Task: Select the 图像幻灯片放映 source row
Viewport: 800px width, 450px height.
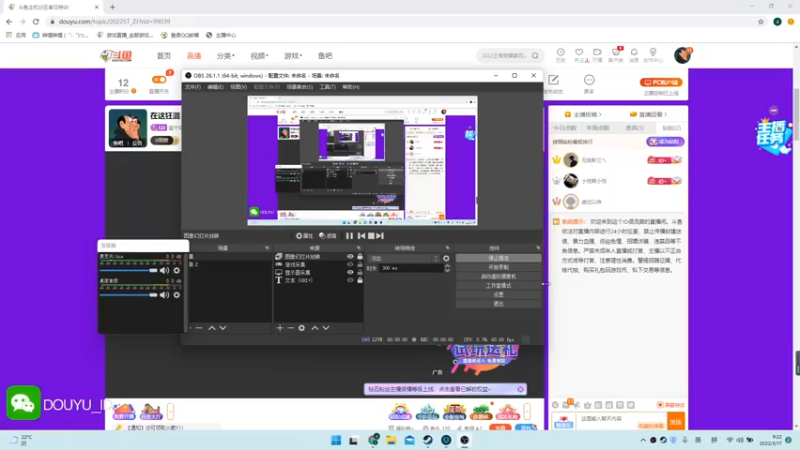Action: click(319, 257)
